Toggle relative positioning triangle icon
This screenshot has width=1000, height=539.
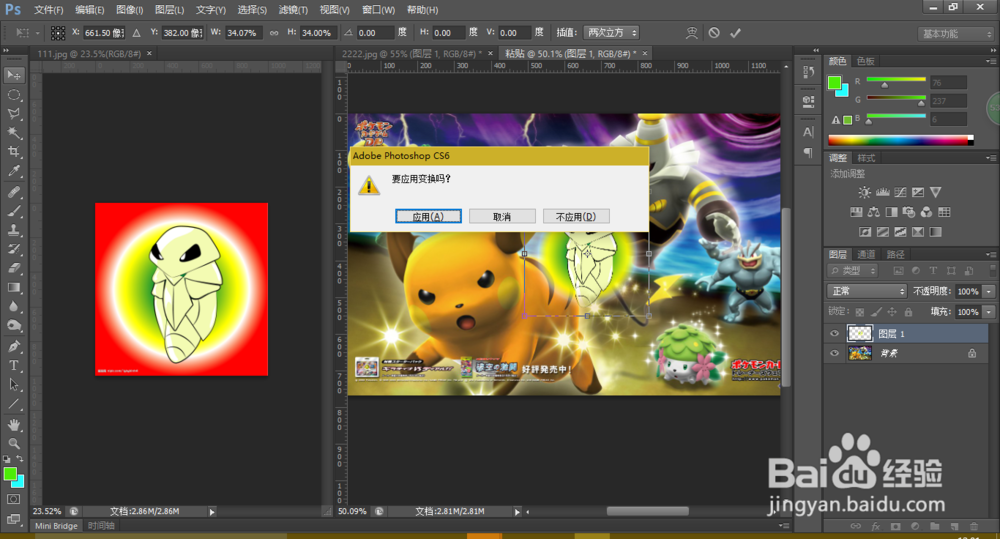136,33
